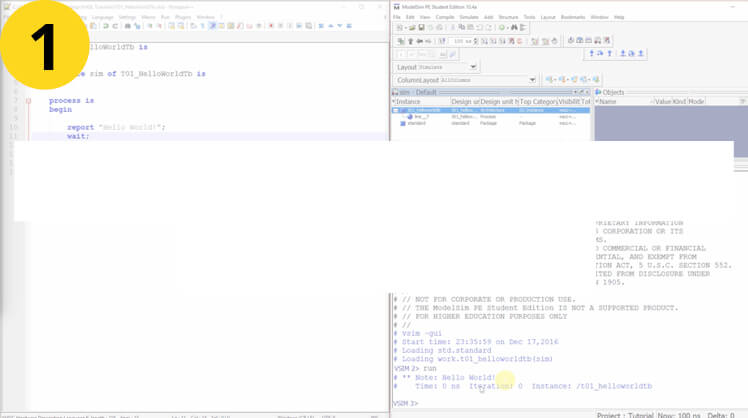The image size is (748, 418).
Task: Click the Run icon next to run length
Action: (485, 41)
